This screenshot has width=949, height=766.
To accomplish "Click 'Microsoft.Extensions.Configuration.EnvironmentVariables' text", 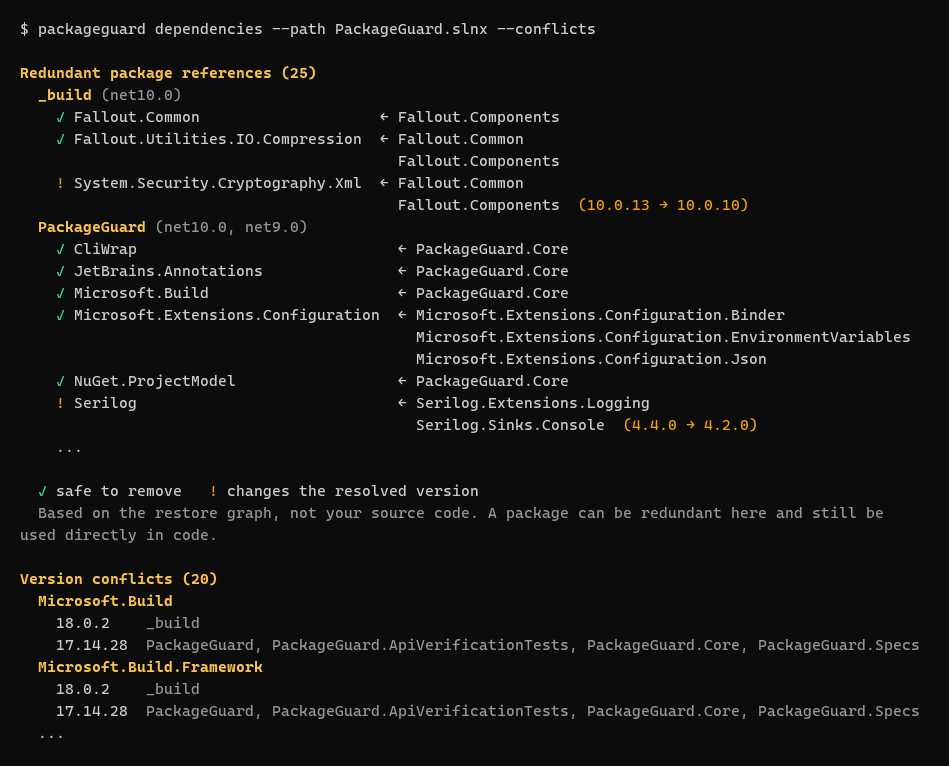I will 663,337.
